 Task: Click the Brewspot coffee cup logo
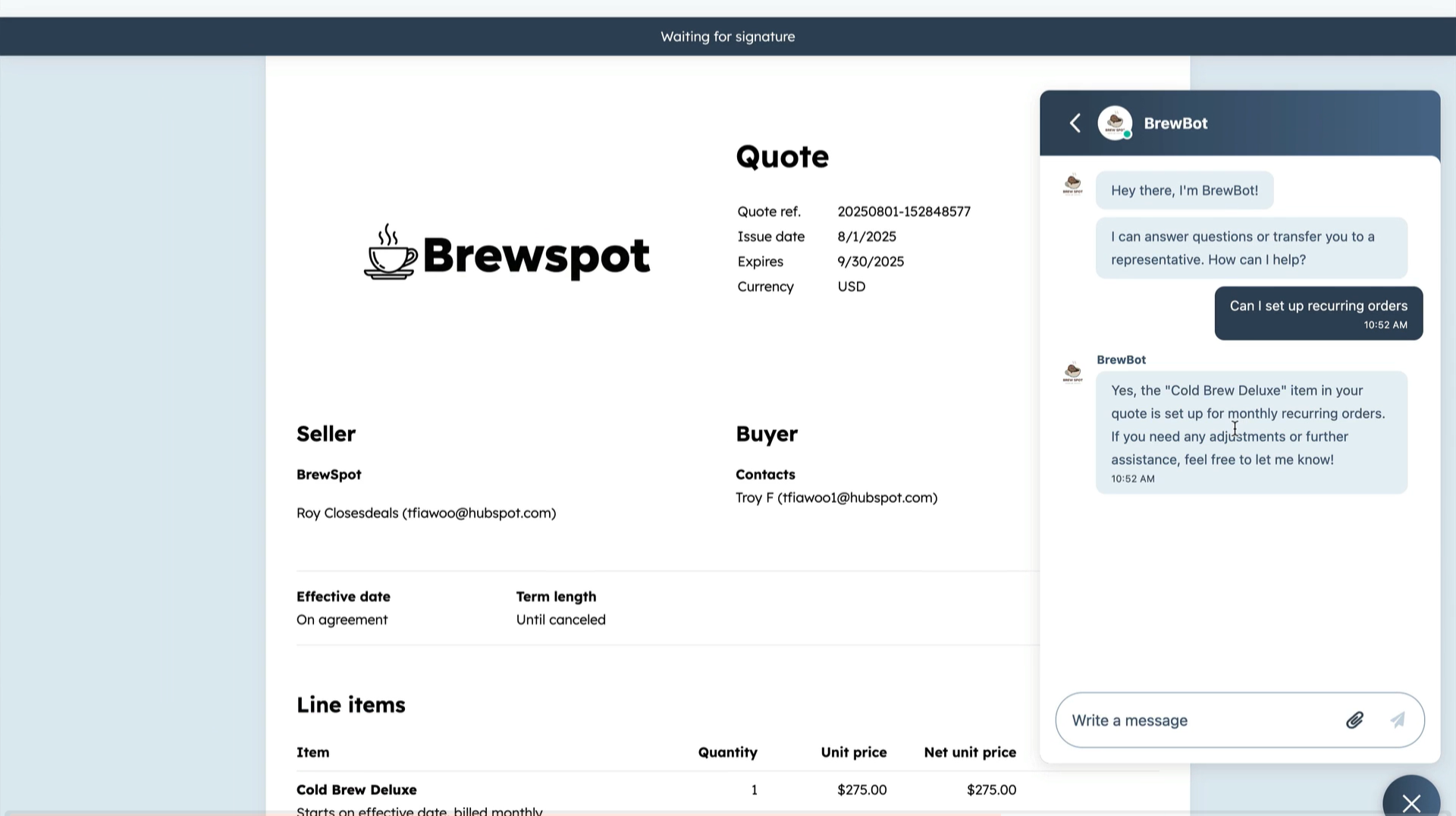[x=391, y=253]
